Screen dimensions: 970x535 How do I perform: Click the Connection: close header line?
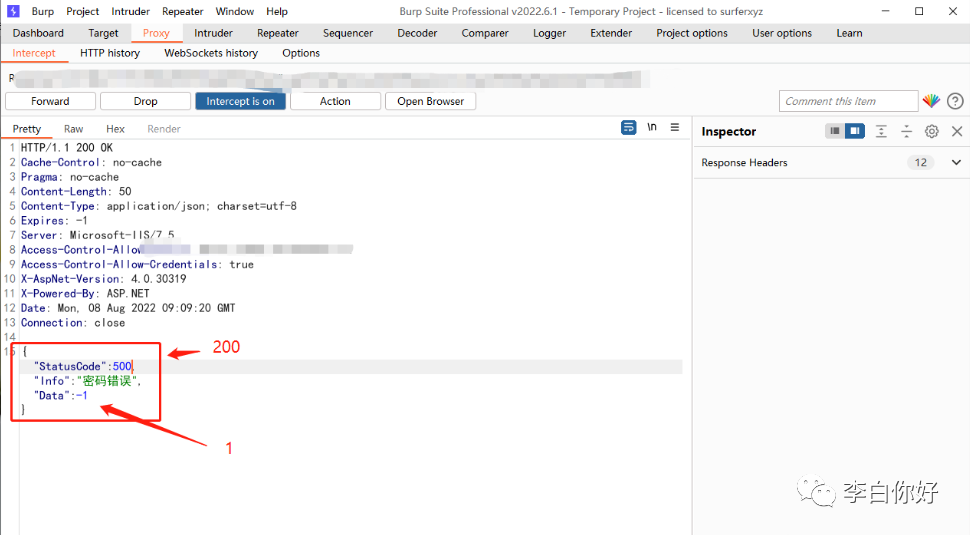click(x=73, y=322)
